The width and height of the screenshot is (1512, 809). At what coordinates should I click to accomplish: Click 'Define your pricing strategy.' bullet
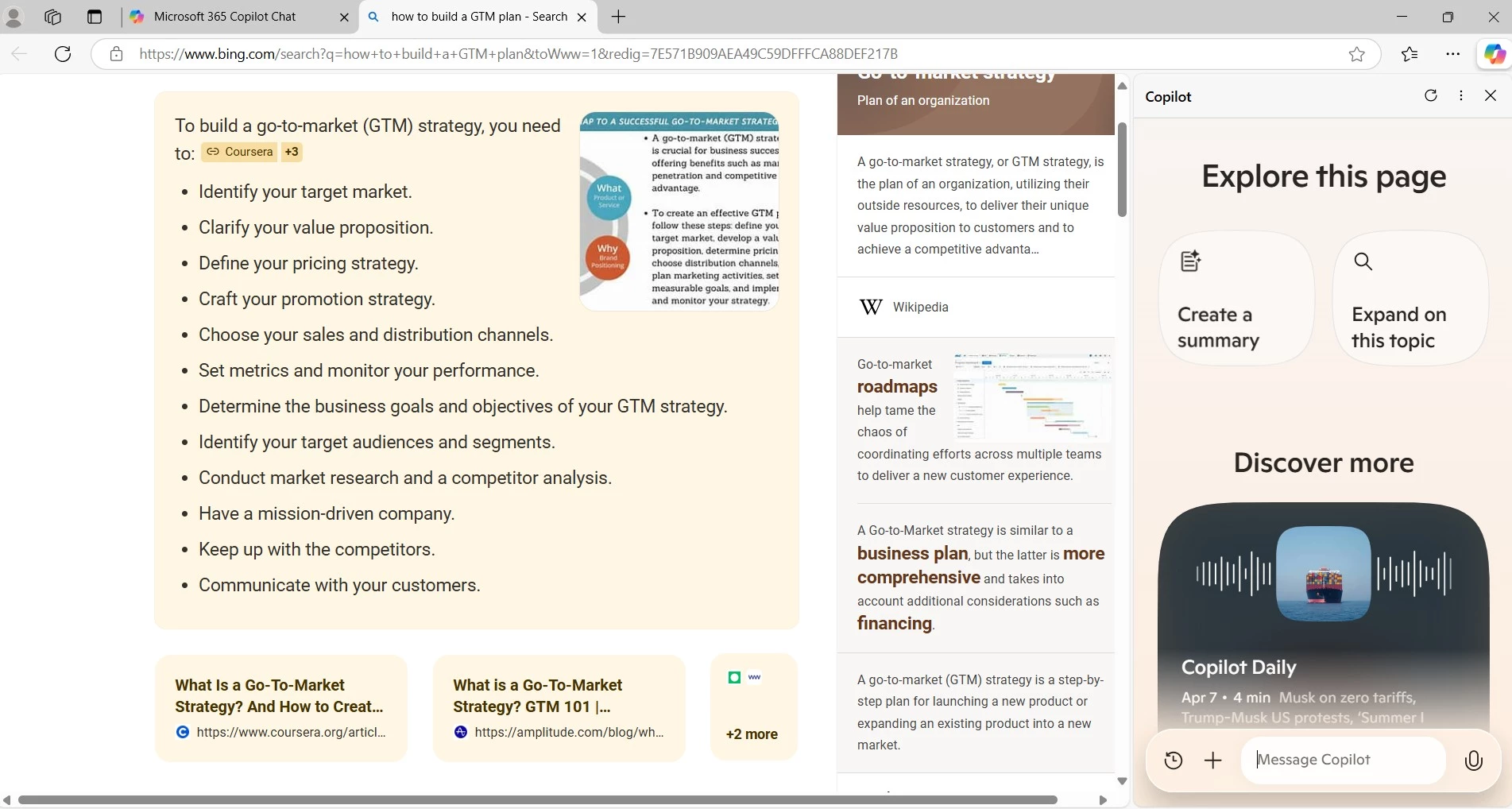pos(308,264)
